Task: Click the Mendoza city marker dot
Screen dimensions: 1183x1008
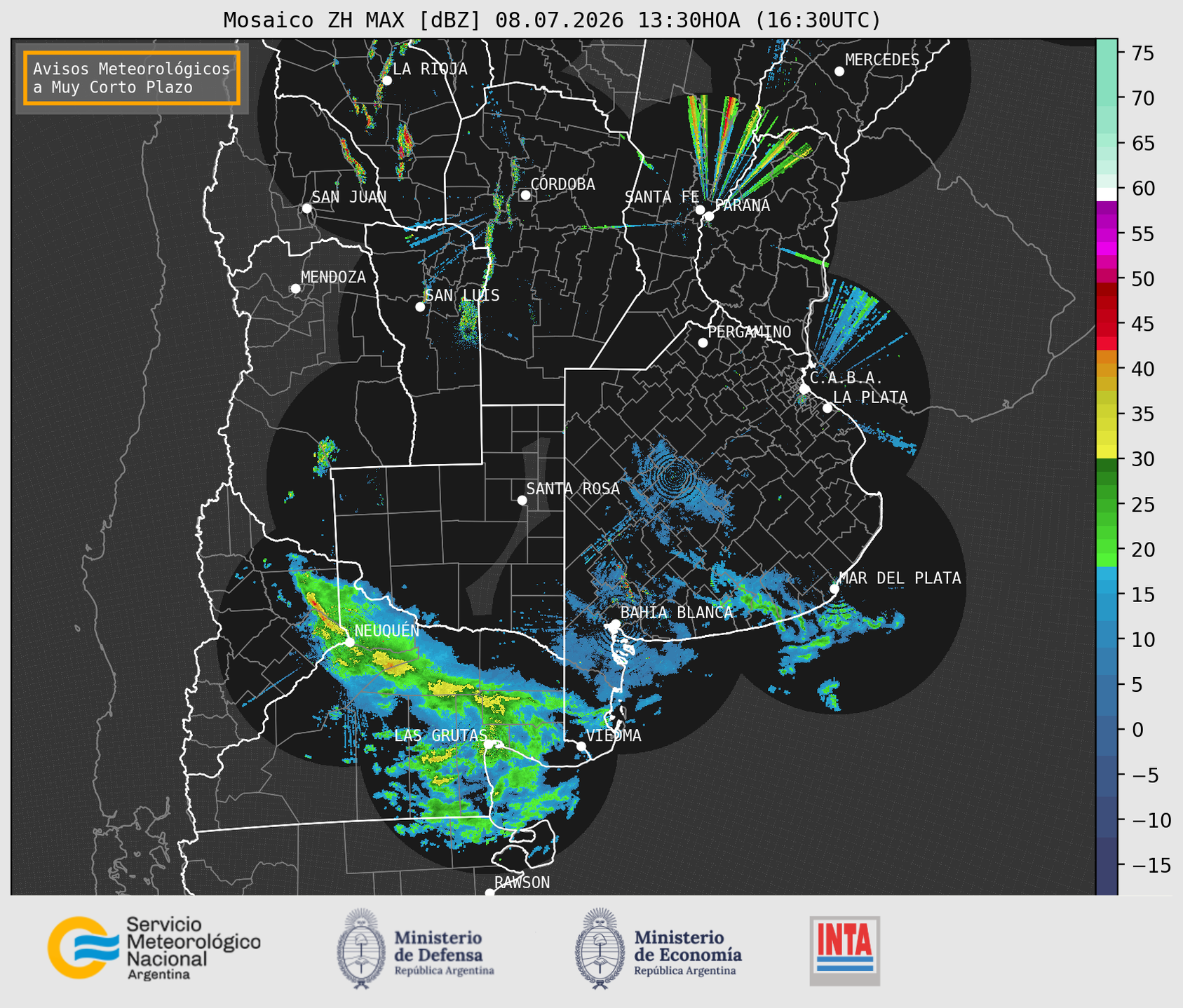Action: click(x=295, y=289)
